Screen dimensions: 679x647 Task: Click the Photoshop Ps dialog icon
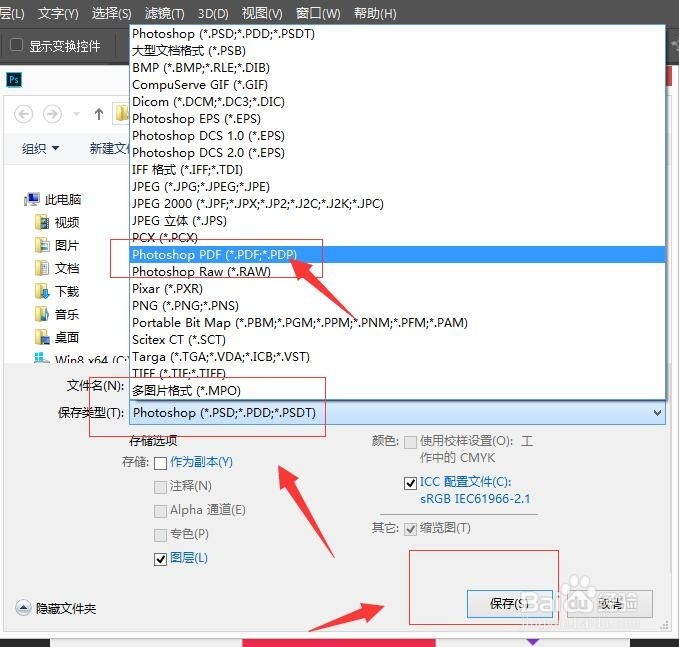[x=14, y=80]
